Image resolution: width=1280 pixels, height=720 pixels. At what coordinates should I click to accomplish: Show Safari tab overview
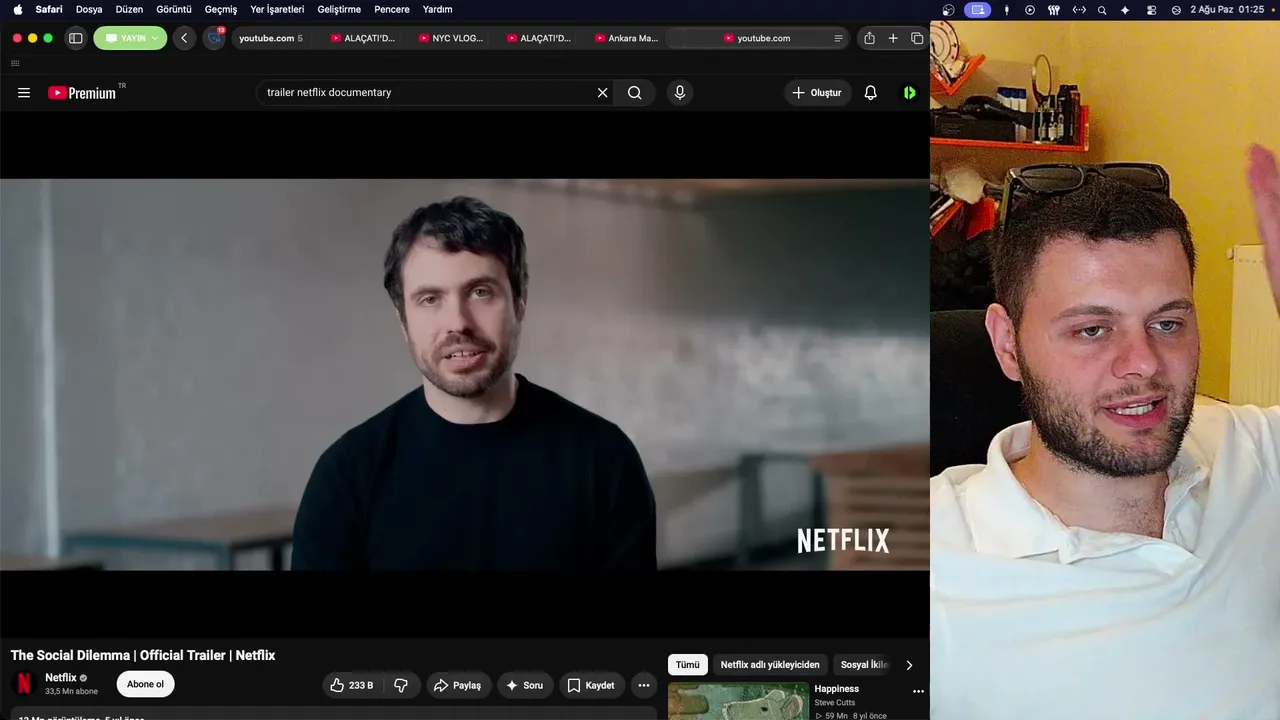tap(917, 38)
